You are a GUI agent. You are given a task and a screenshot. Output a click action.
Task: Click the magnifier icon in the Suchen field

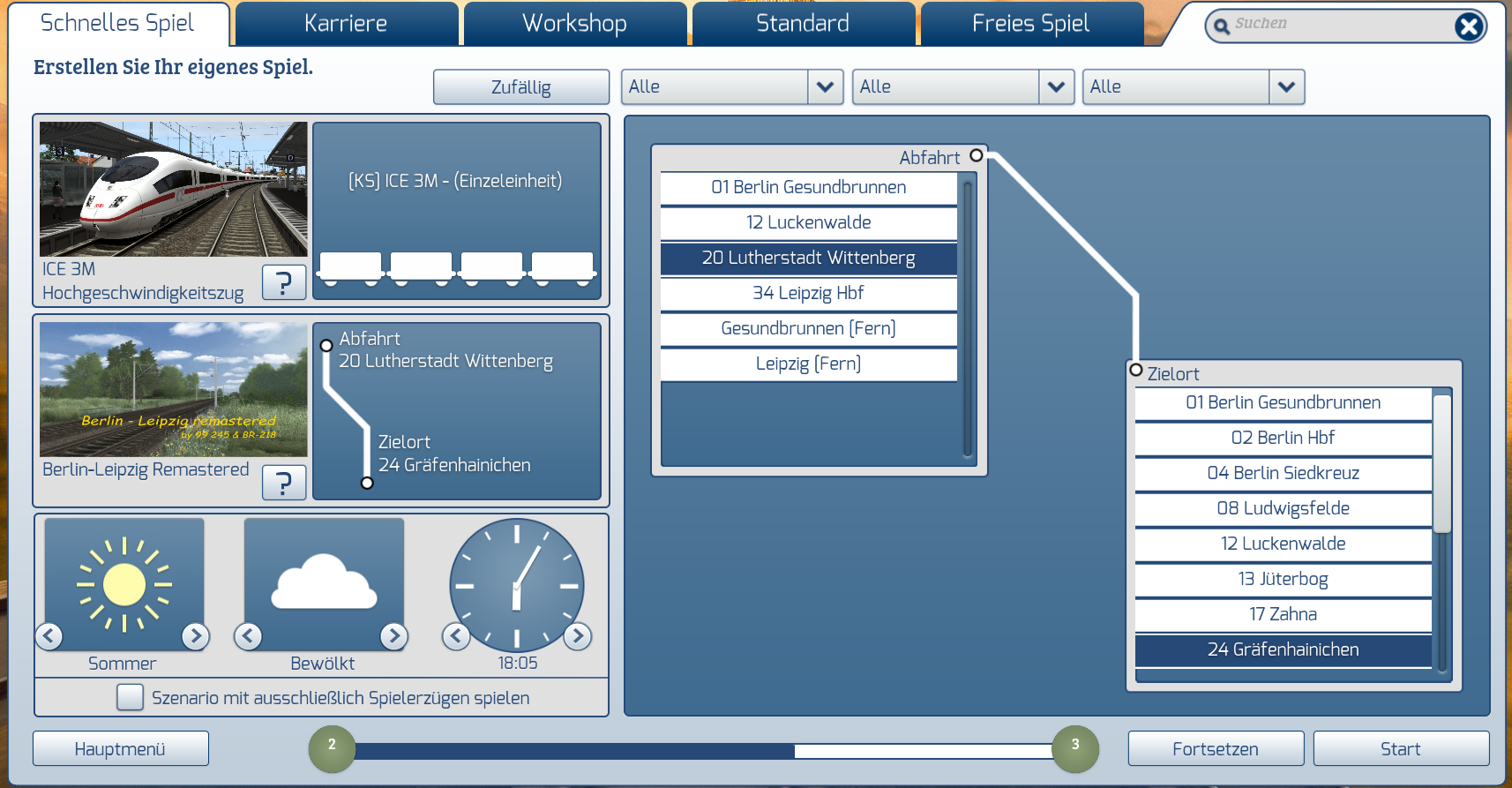(x=1221, y=26)
